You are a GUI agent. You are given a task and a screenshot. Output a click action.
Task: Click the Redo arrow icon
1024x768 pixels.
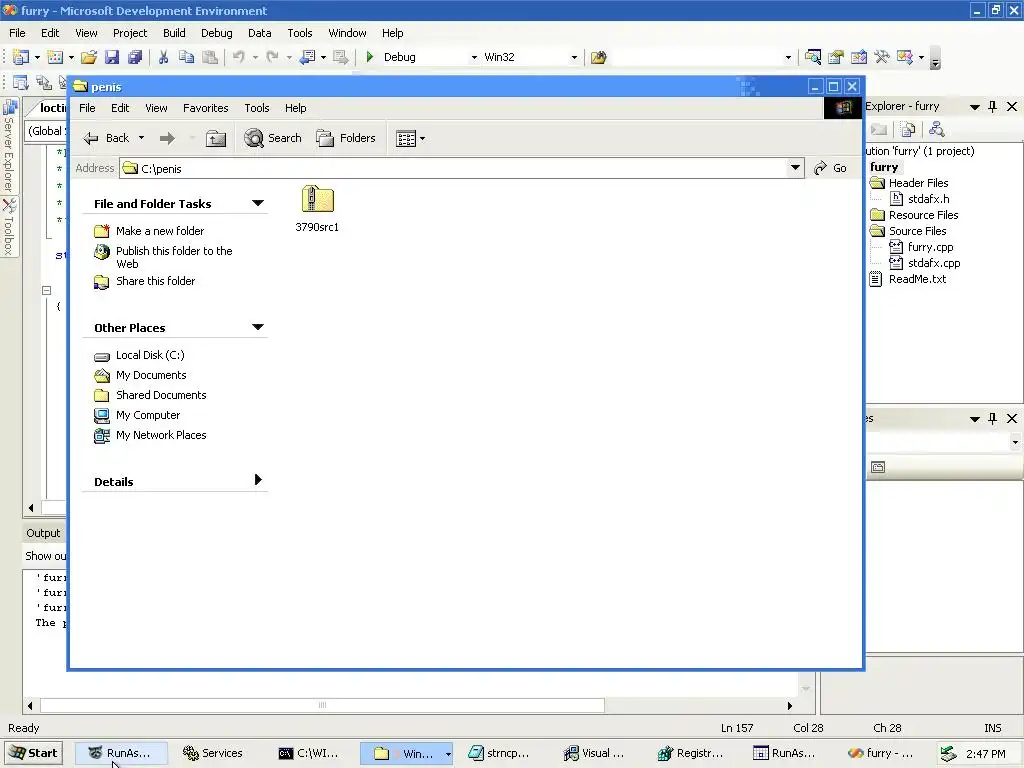[x=273, y=57]
